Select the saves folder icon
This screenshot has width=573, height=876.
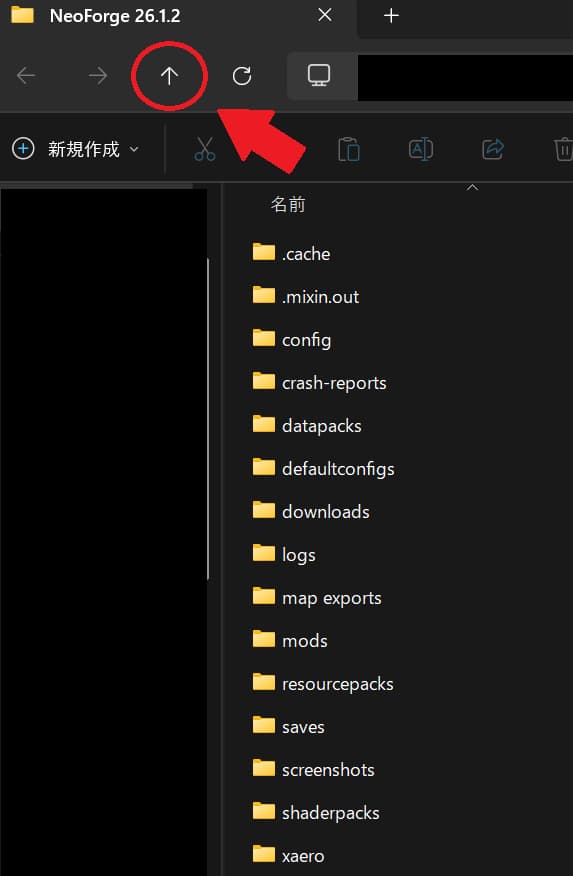(x=264, y=725)
